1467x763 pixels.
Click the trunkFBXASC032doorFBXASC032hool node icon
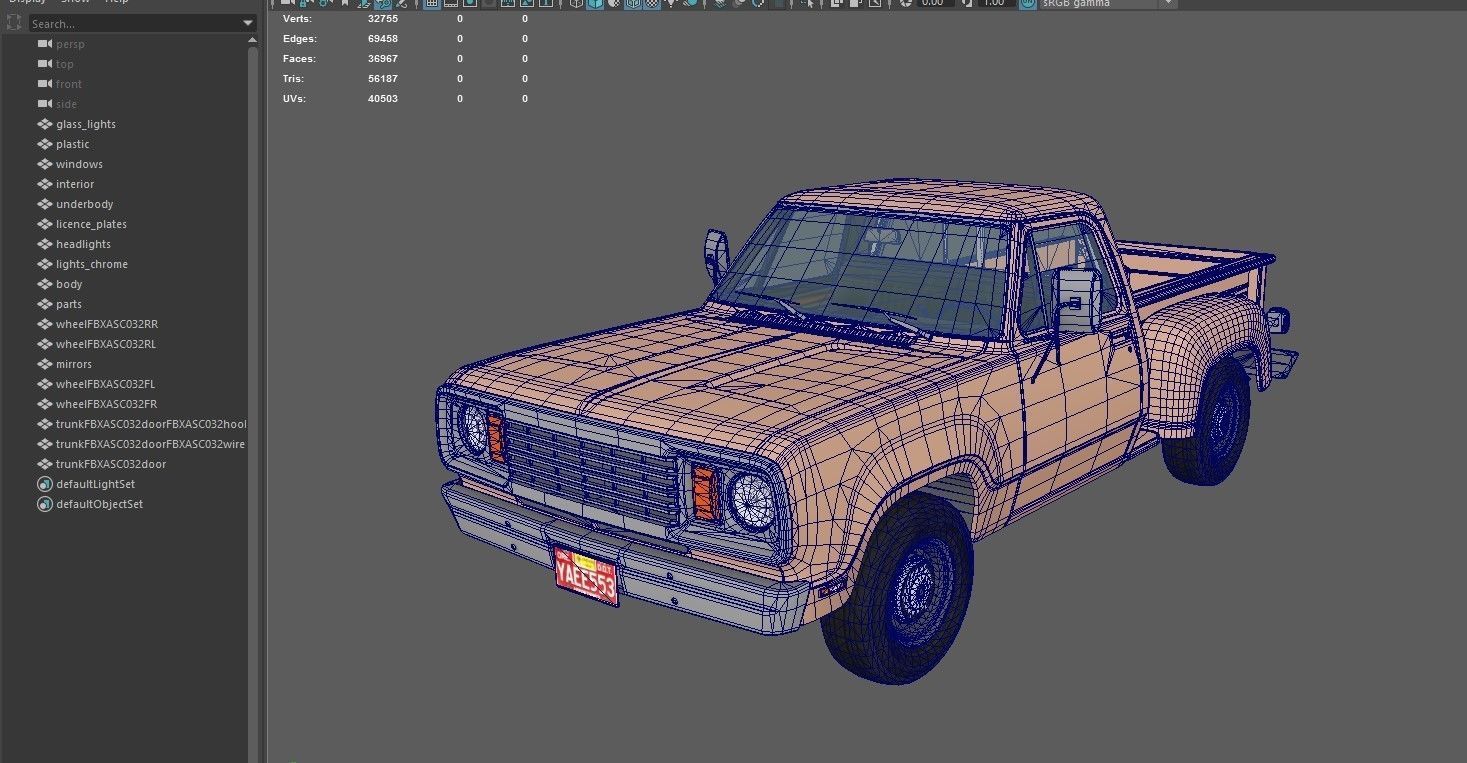[x=44, y=424]
